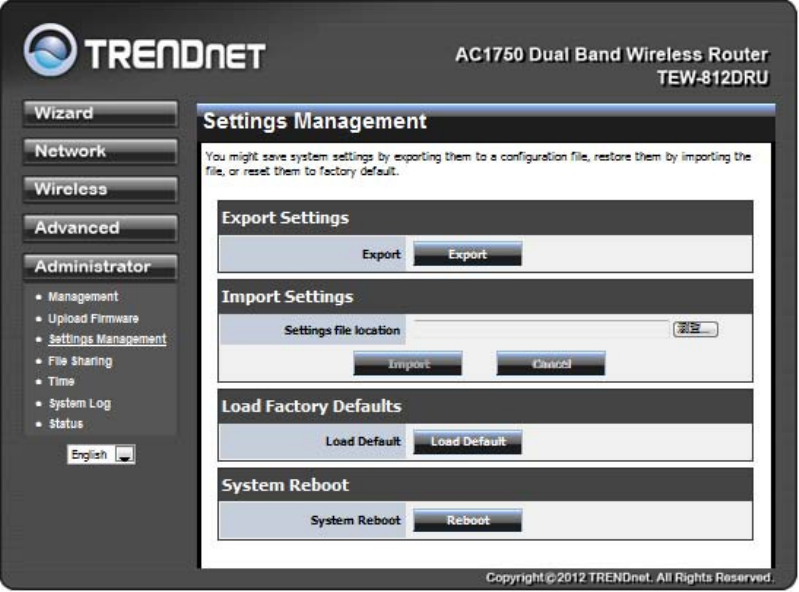Viewport: 799px width, 592px height.
Task: Click the TEW-812DRU model text
Action: (712, 78)
